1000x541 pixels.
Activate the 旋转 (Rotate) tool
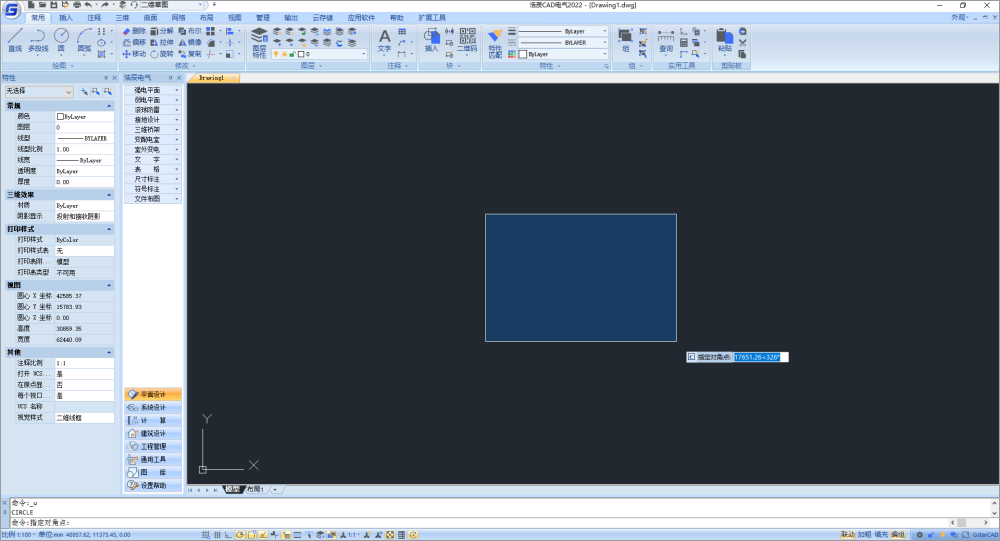(x=162, y=54)
